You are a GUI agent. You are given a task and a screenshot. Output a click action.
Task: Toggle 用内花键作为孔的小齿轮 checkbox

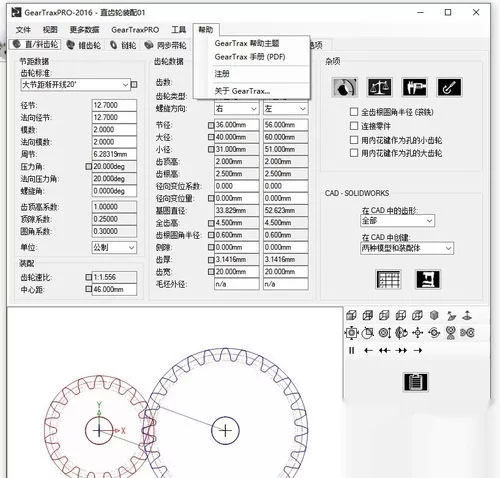tap(354, 140)
